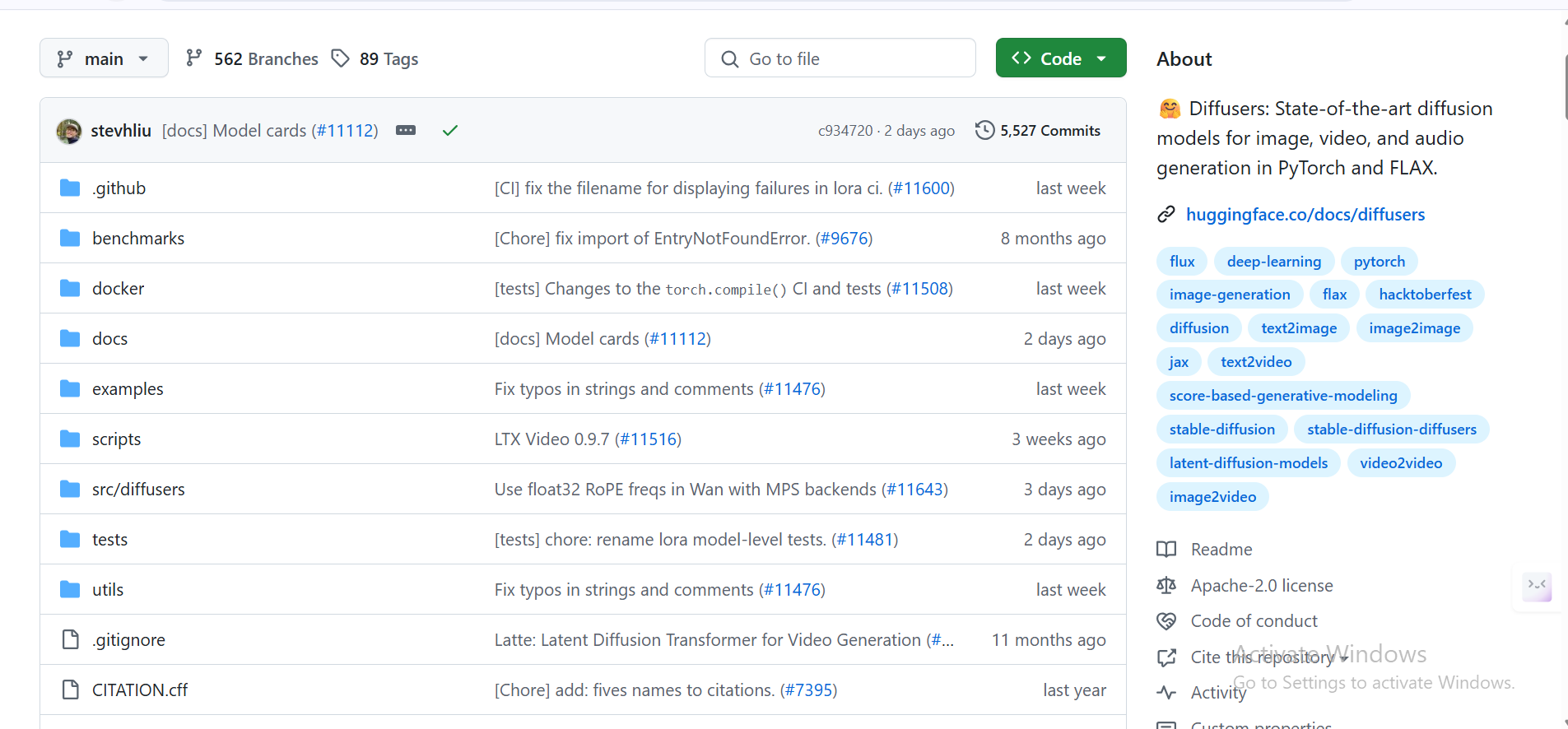The width and height of the screenshot is (1568, 729).
Task: Open CITATION.cff file name
Action: click(x=140, y=690)
